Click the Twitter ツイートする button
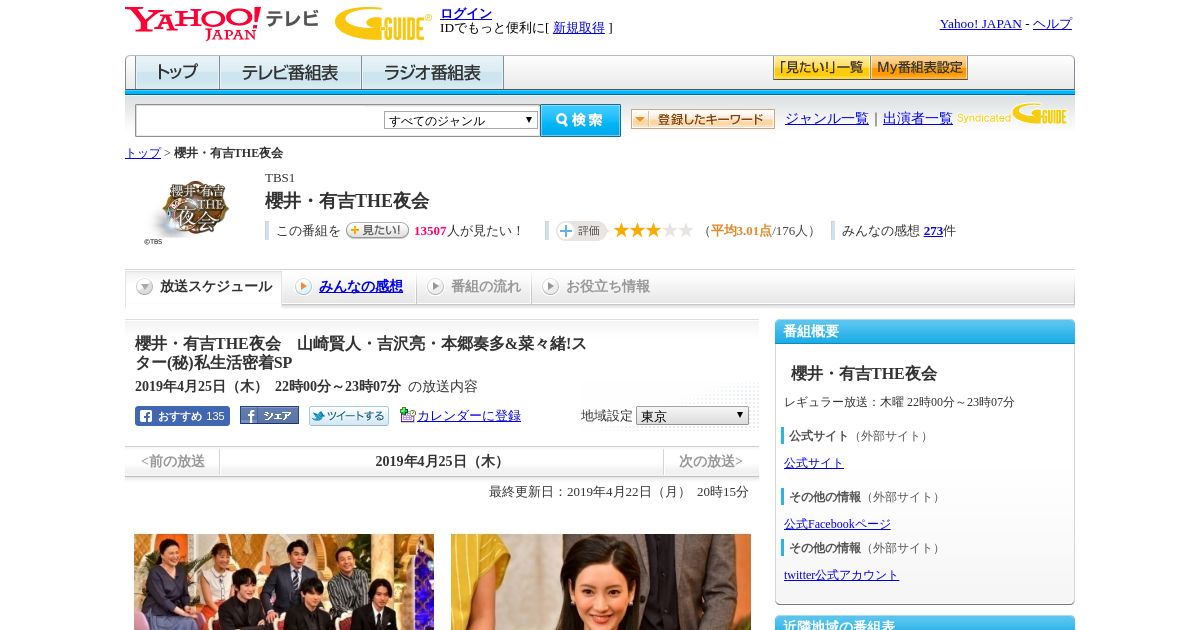Image resolution: width=1200 pixels, height=630 pixels. click(348, 416)
